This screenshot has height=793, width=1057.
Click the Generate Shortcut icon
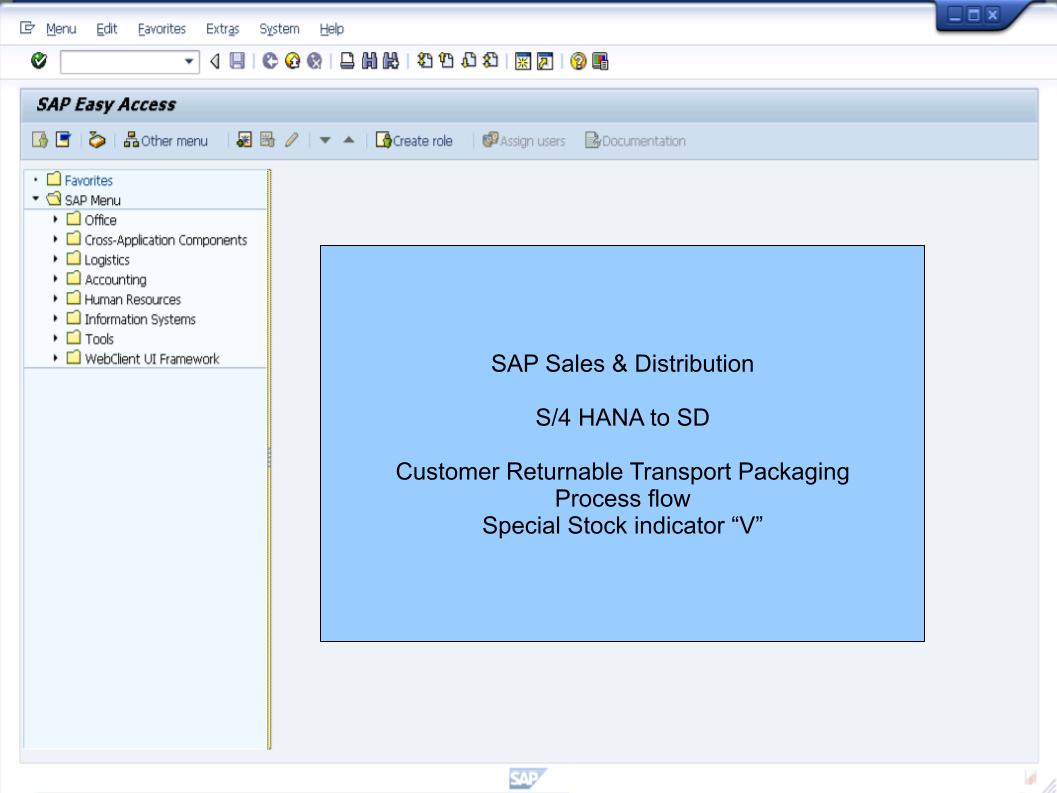pyautogui.click(x=545, y=61)
